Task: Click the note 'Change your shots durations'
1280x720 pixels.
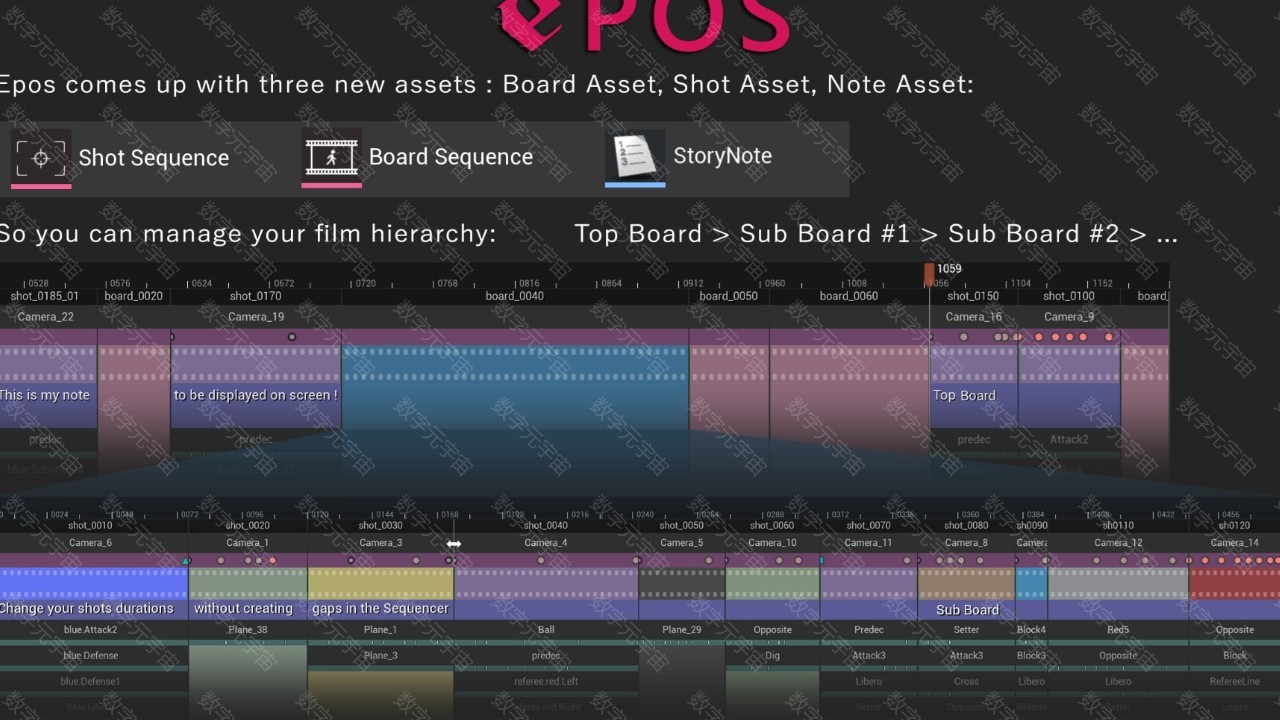Action: pyautogui.click(x=87, y=608)
